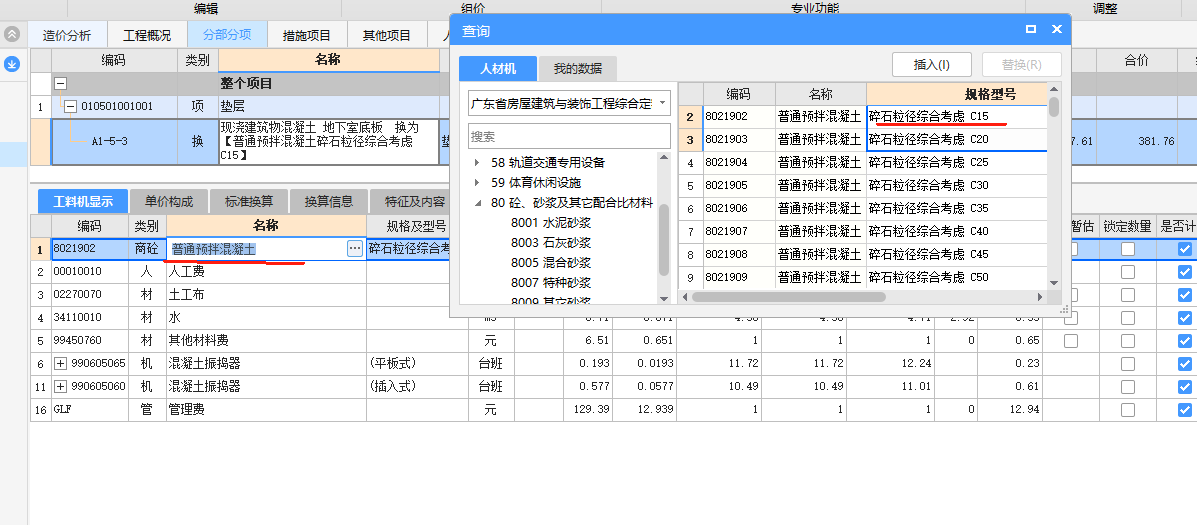
Task: Select the 8021903 C20 result row
Action: [863, 140]
